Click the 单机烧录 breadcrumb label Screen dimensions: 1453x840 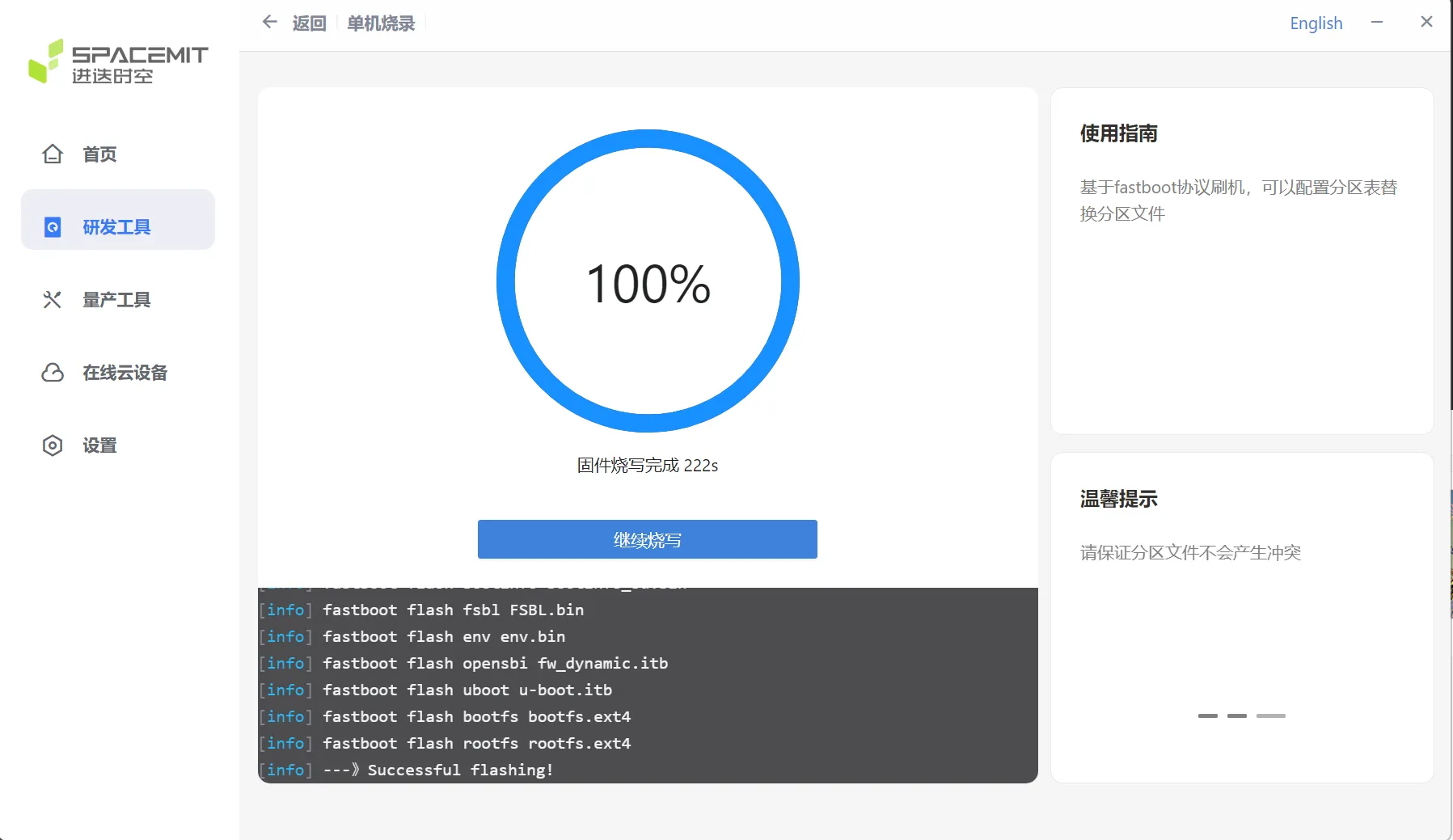pos(381,23)
